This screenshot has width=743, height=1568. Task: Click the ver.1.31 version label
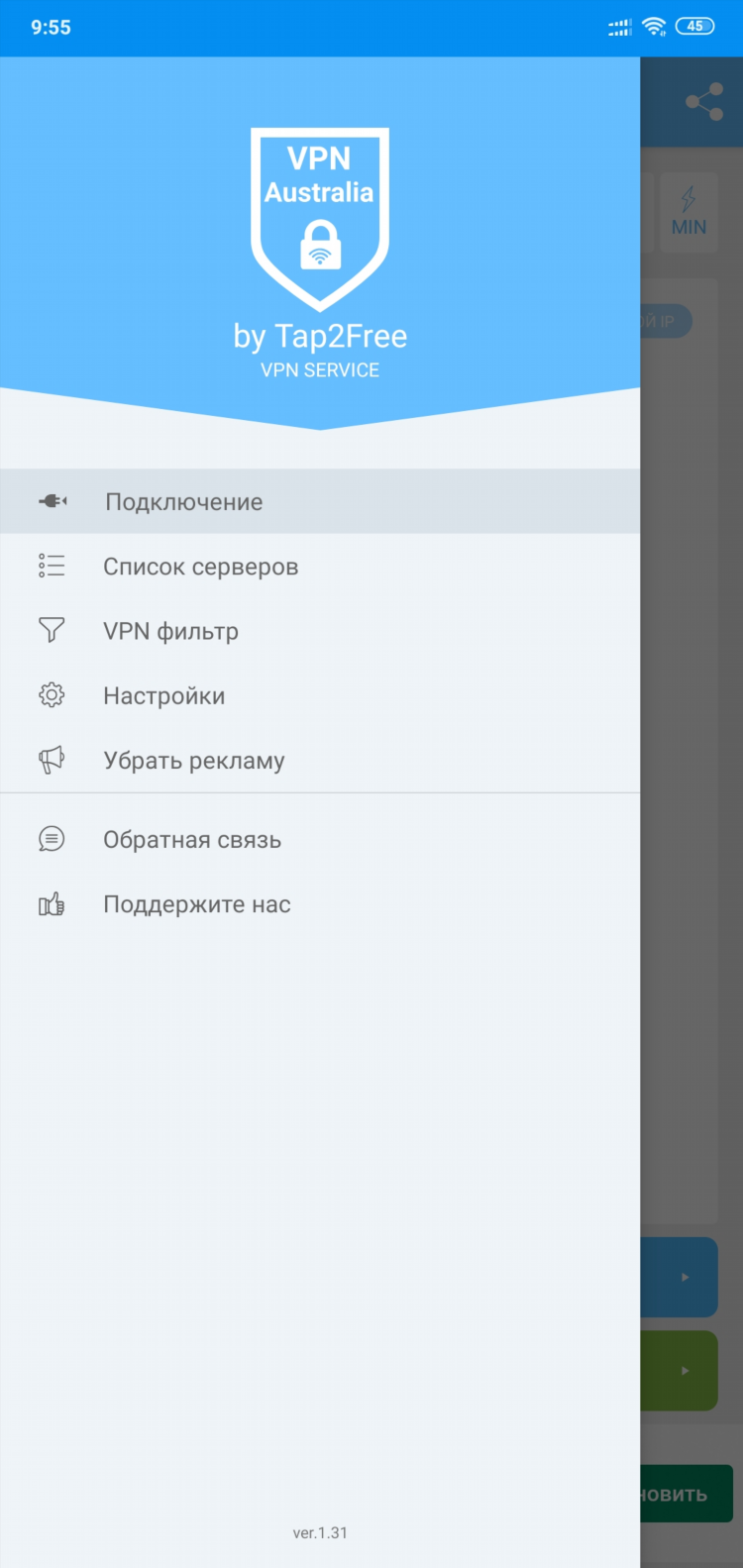(x=320, y=1532)
